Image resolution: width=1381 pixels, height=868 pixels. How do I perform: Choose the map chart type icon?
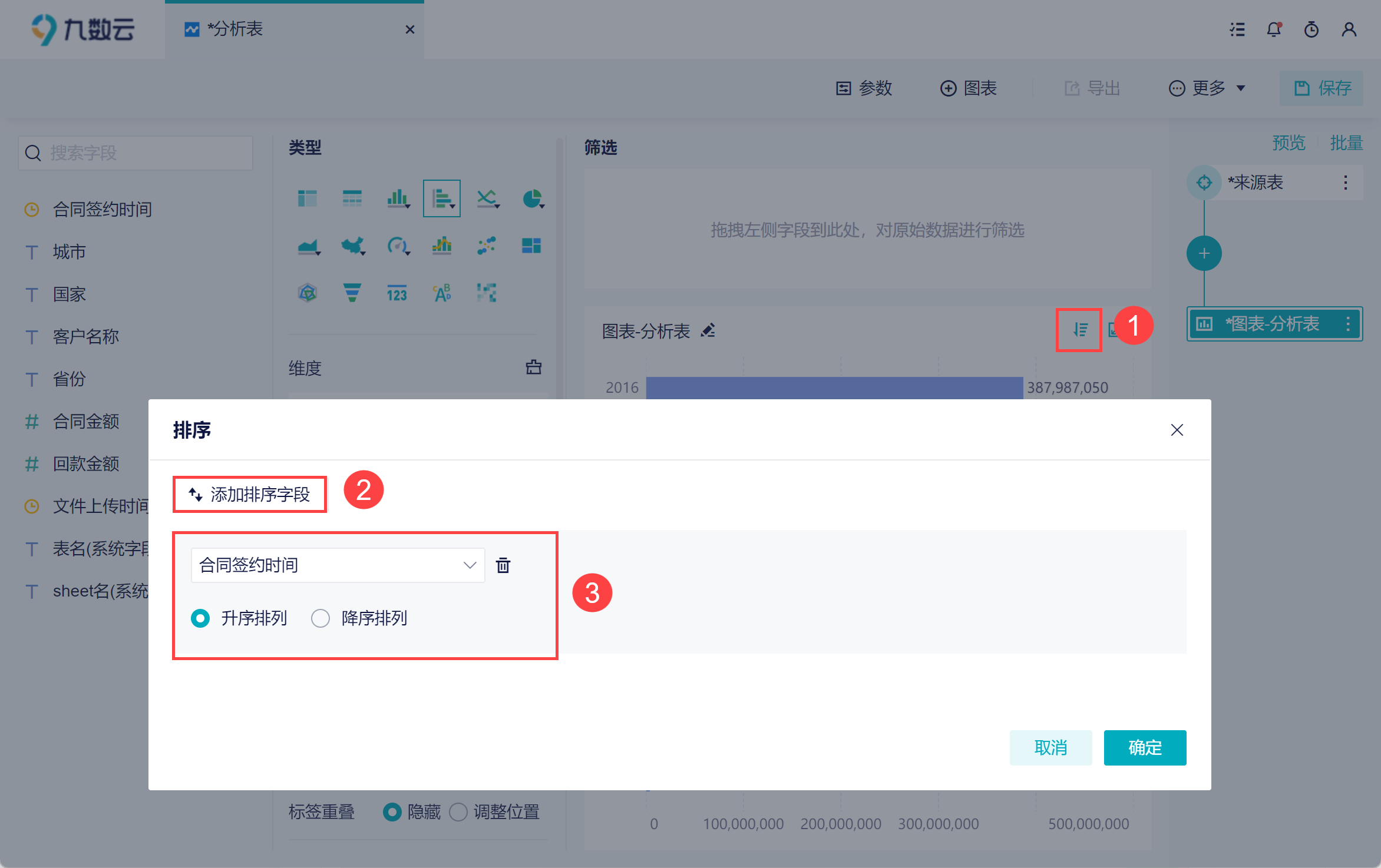pyautogui.click(x=352, y=246)
